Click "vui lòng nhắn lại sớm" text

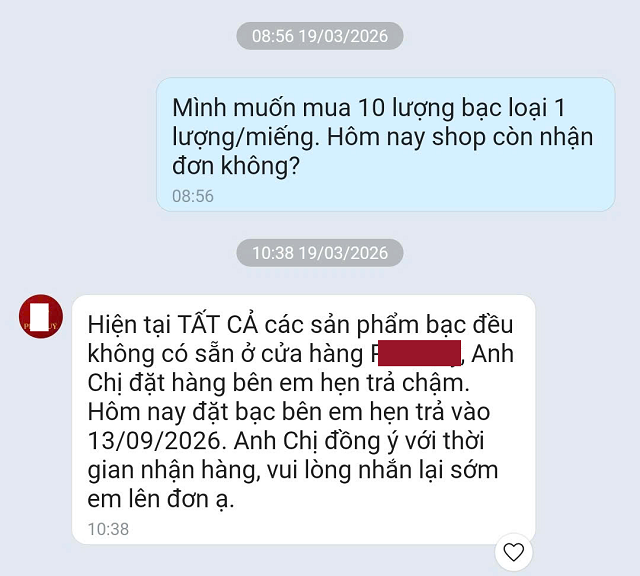click(382, 470)
